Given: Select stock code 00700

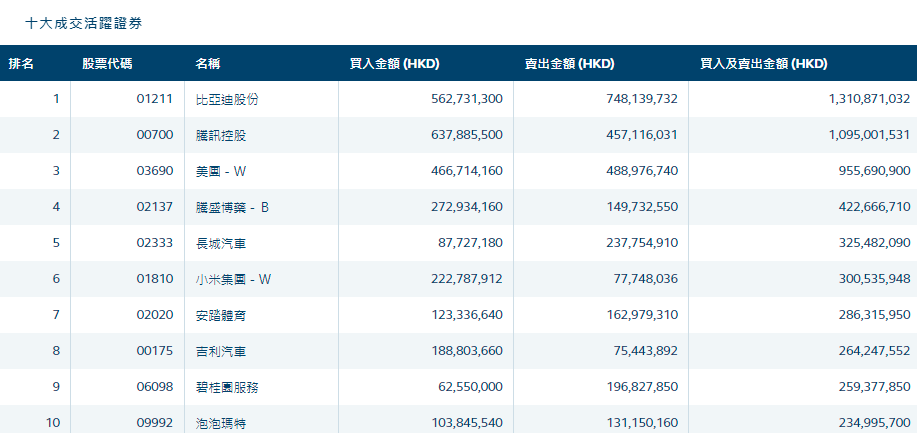Looking at the screenshot, I should (155, 135).
